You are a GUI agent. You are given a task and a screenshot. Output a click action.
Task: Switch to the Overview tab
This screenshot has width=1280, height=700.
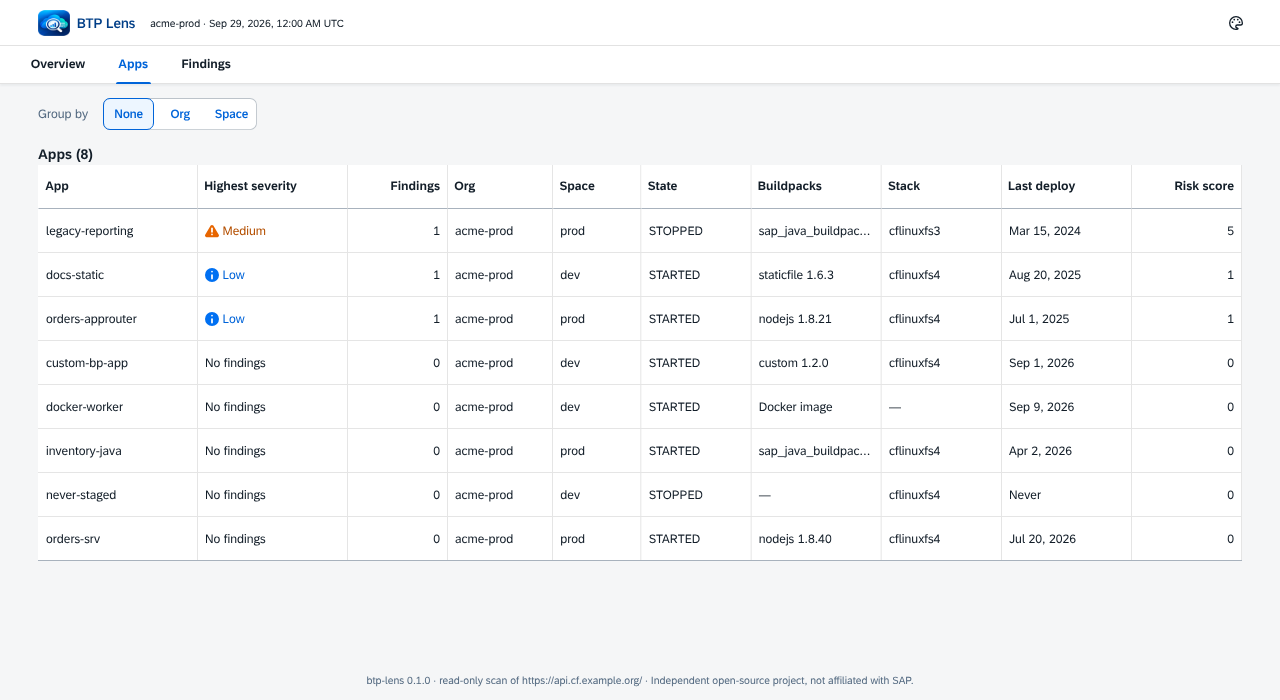click(x=58, y=64)
